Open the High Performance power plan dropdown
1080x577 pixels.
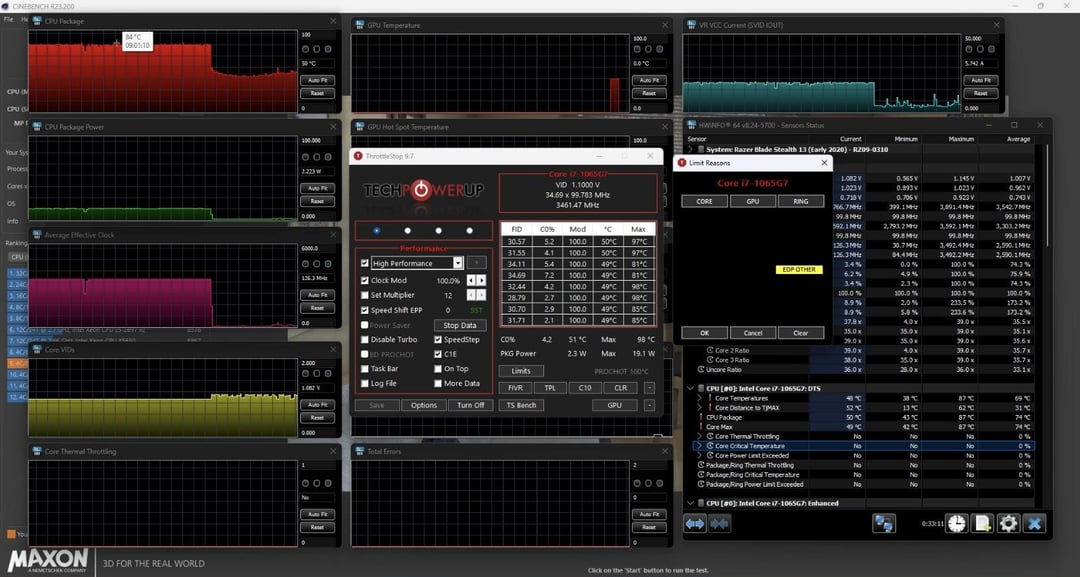(457, 263)
